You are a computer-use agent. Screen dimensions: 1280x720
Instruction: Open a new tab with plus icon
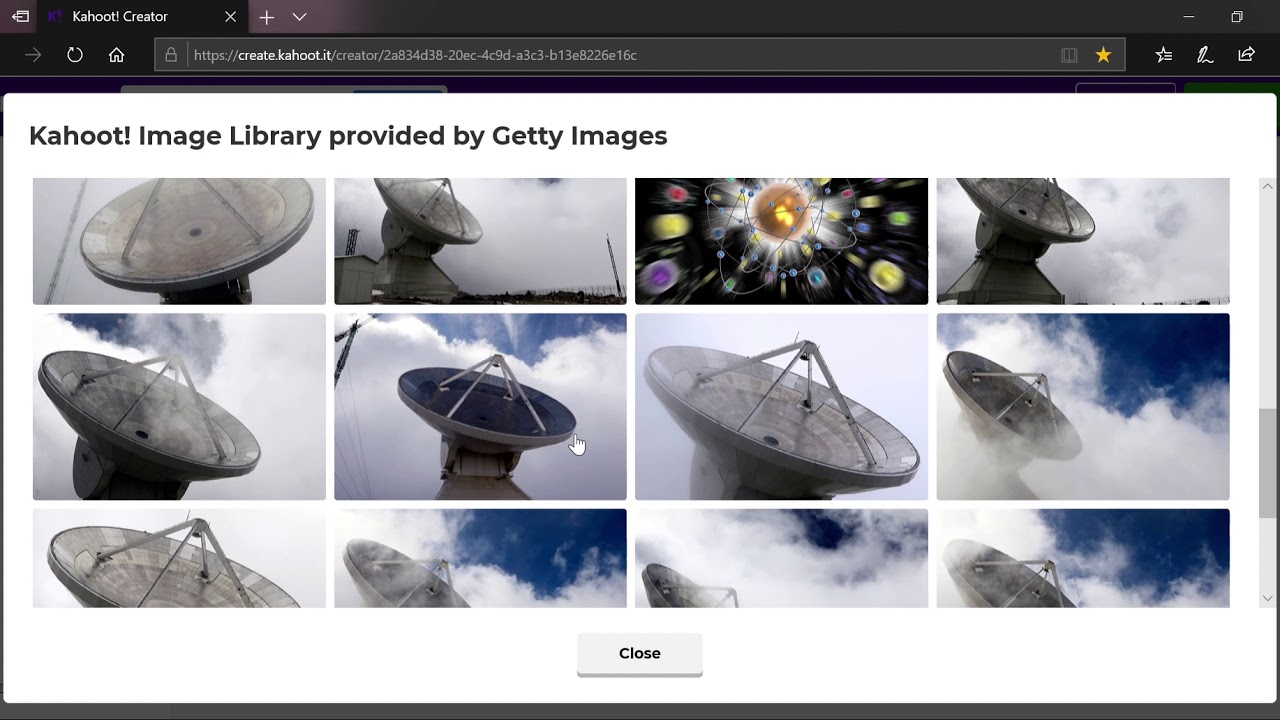tap(266, 17)
